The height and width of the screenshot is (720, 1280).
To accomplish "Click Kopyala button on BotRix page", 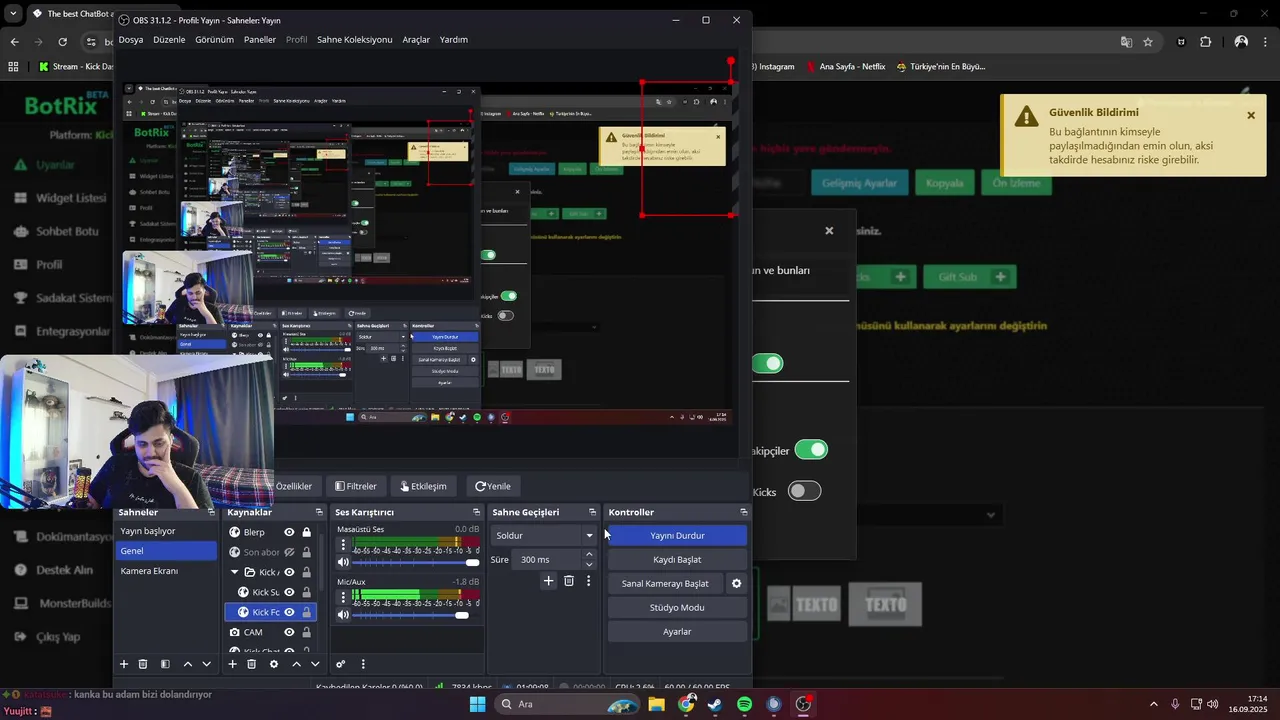I will coord(944,183).
